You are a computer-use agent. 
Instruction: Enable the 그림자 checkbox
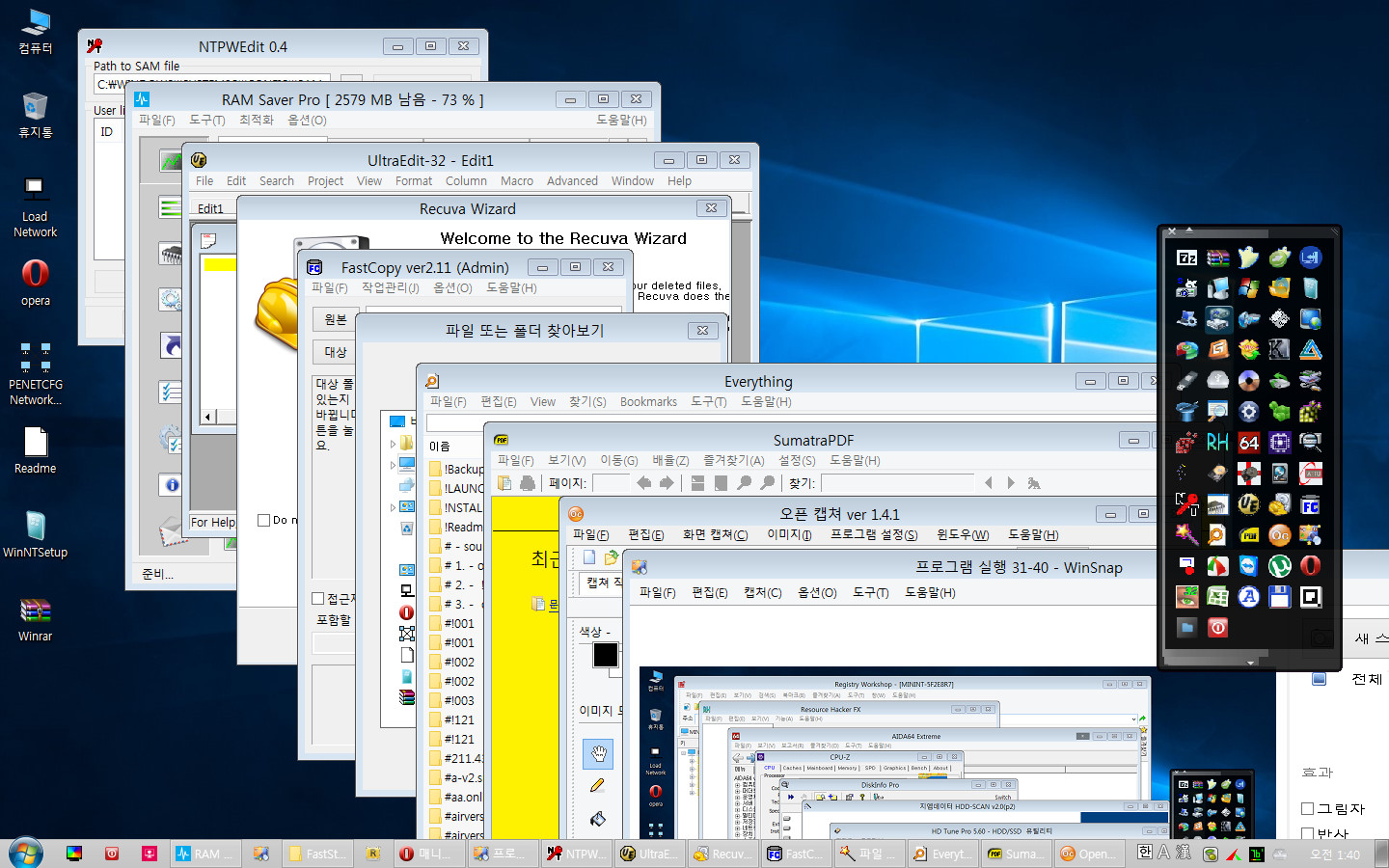point(1308,808)
